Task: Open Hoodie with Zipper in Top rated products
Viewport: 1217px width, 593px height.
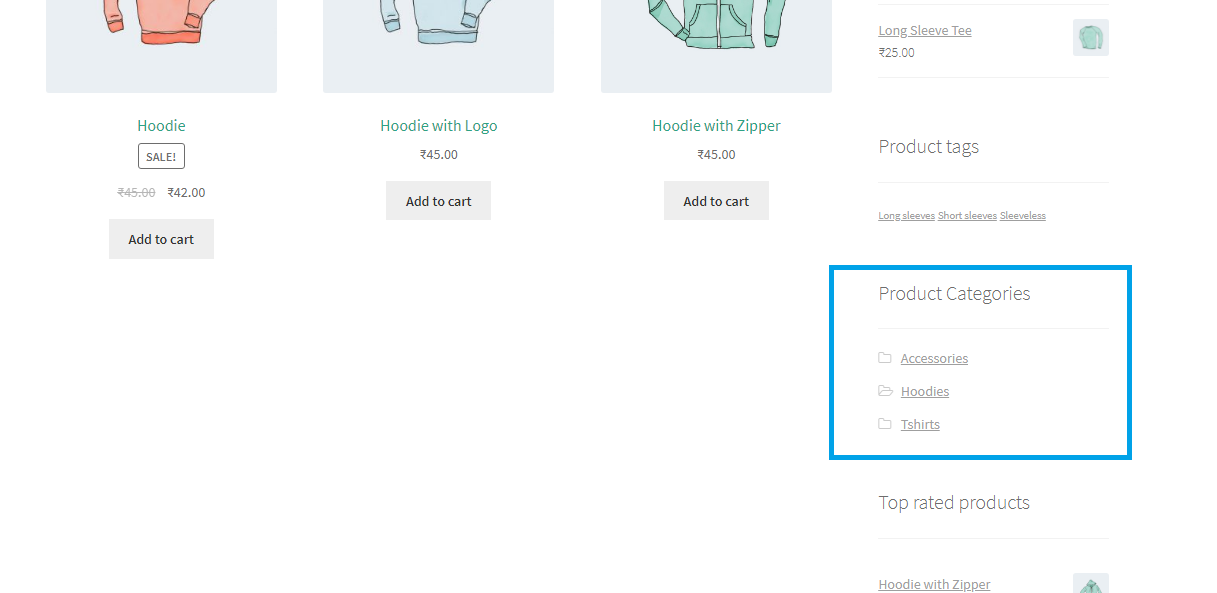Action: click(934, 584)
